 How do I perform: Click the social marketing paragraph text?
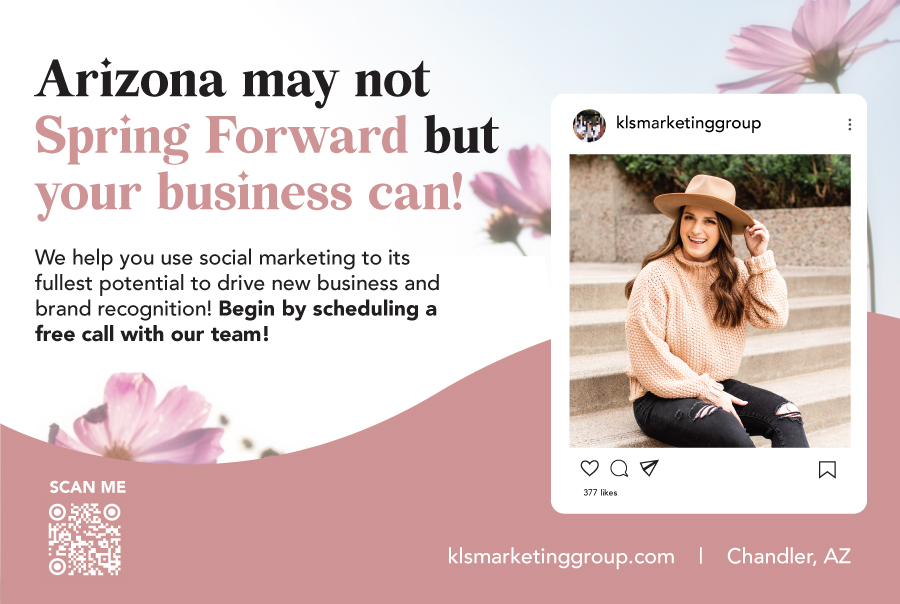(x=237, y=295)
